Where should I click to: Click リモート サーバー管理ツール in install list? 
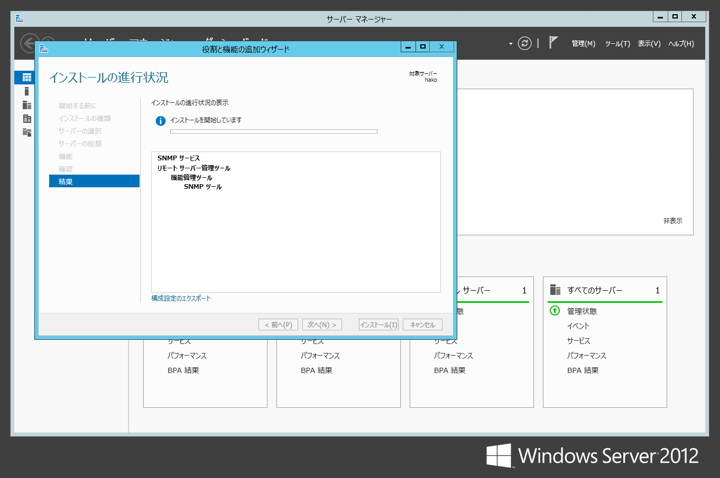click(193, 168)
